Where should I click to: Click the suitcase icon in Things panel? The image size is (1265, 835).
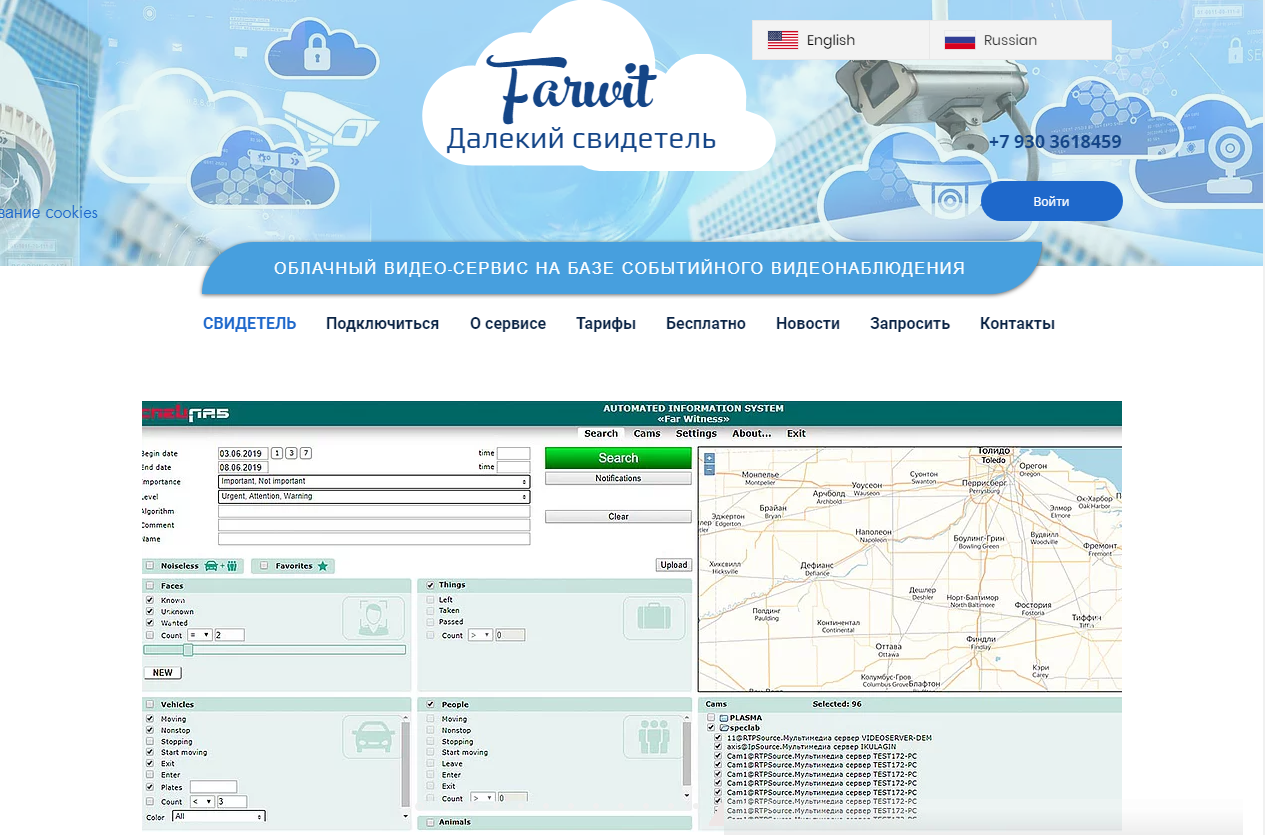pyautogui.click(x=654, y=618)
